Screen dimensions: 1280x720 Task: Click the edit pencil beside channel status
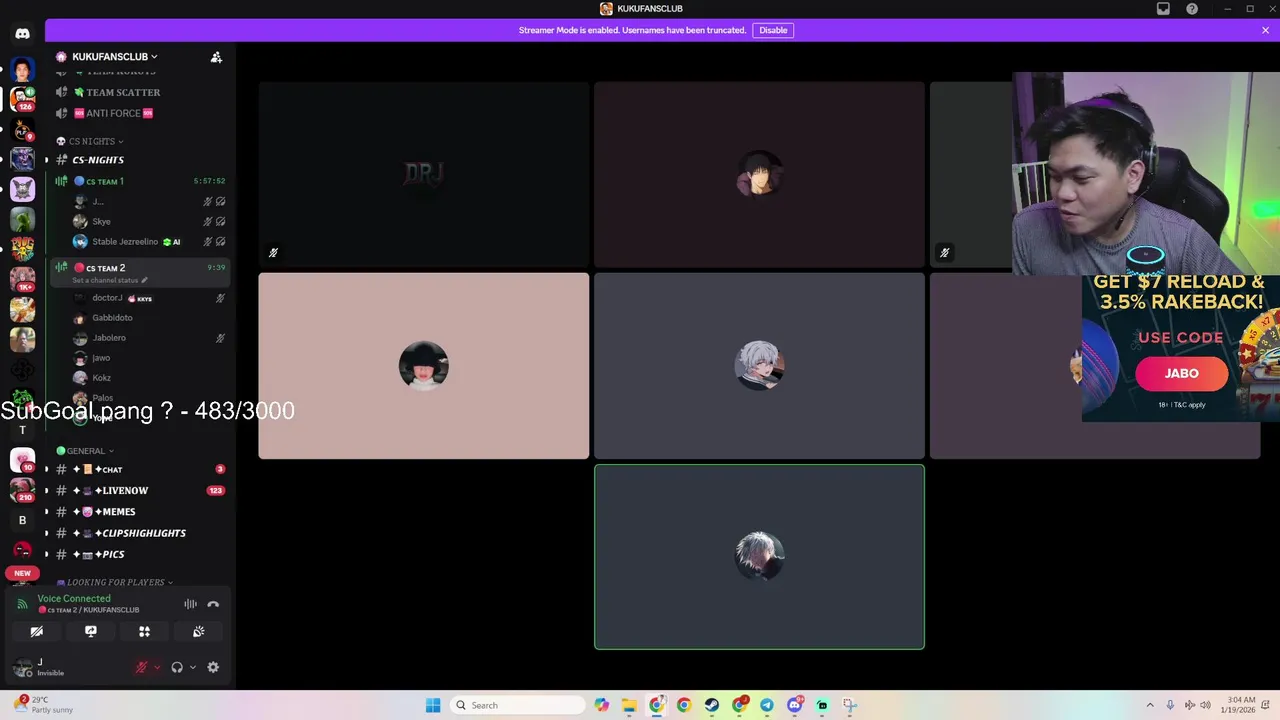(x=144, y=280)
